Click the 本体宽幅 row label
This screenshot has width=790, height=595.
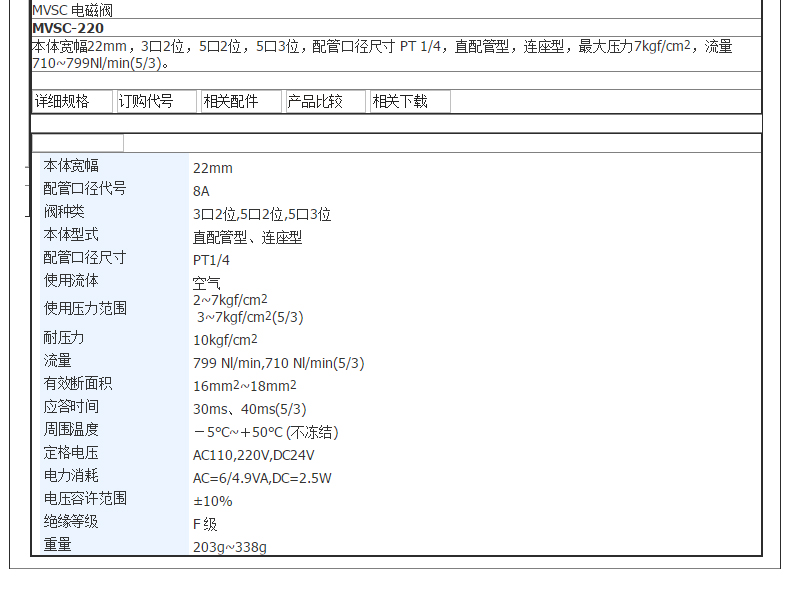coord(71,165)
